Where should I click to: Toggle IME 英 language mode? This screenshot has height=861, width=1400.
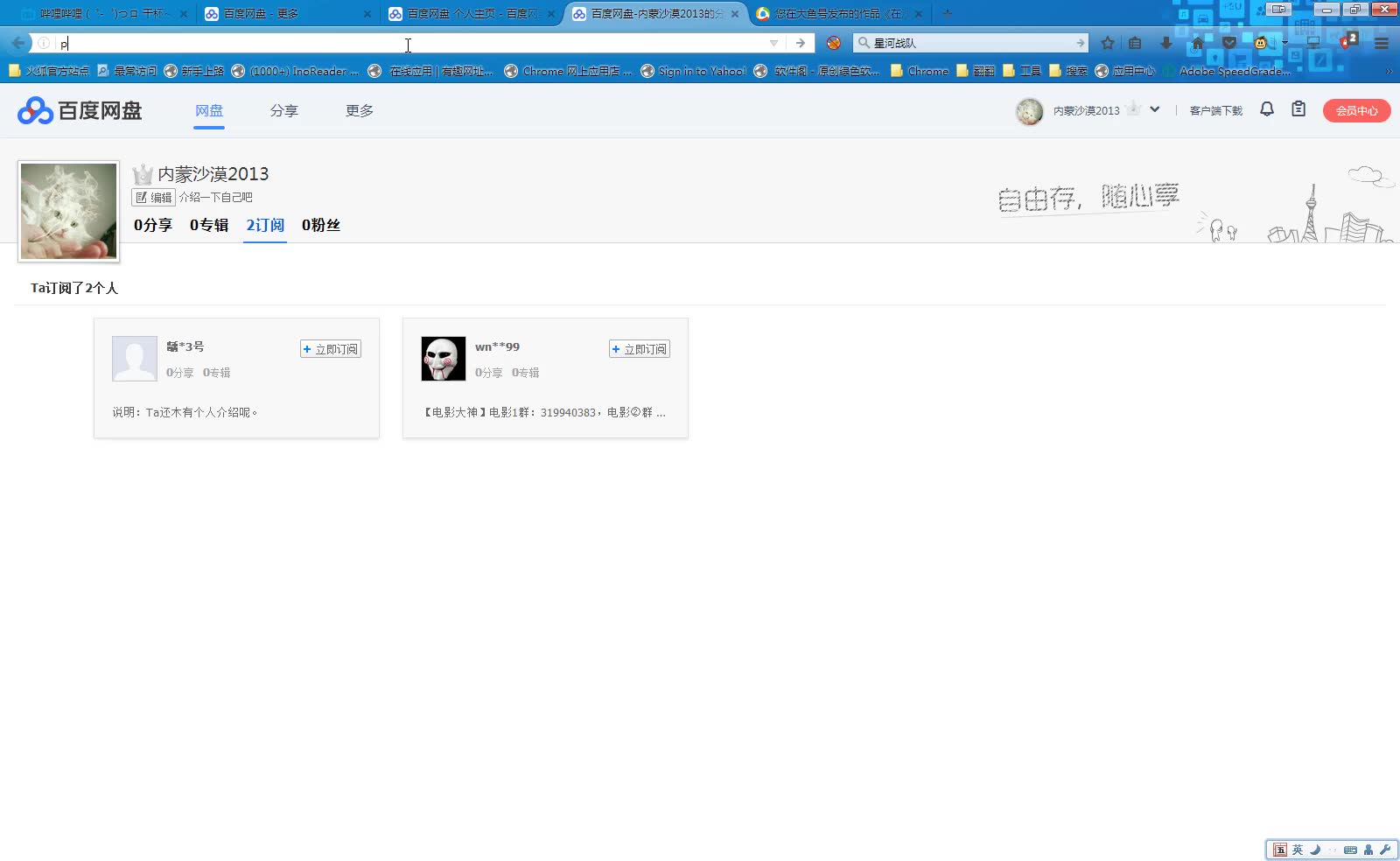pos(1298,850)
